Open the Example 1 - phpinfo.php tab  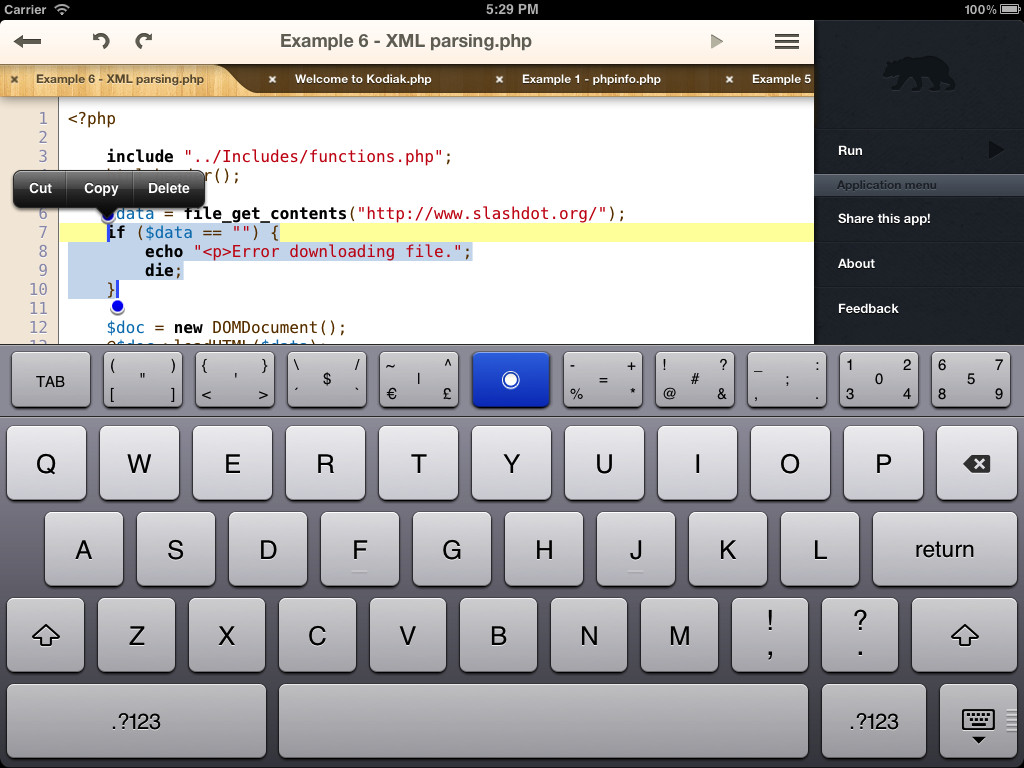(x=591, y=79)
